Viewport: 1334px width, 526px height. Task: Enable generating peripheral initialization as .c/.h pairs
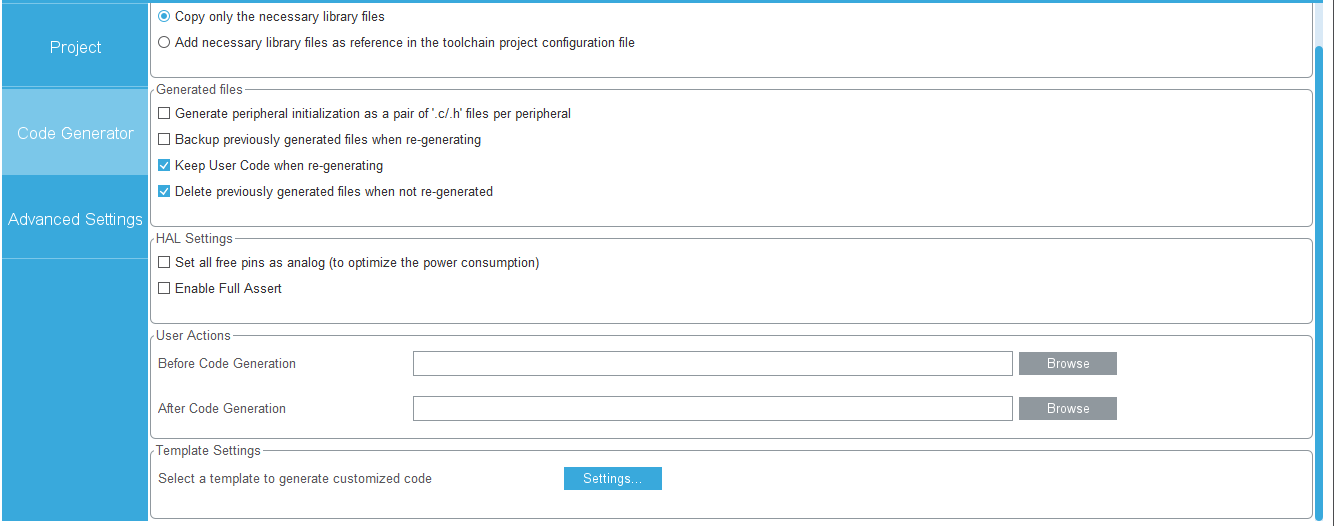pos(164,114)
